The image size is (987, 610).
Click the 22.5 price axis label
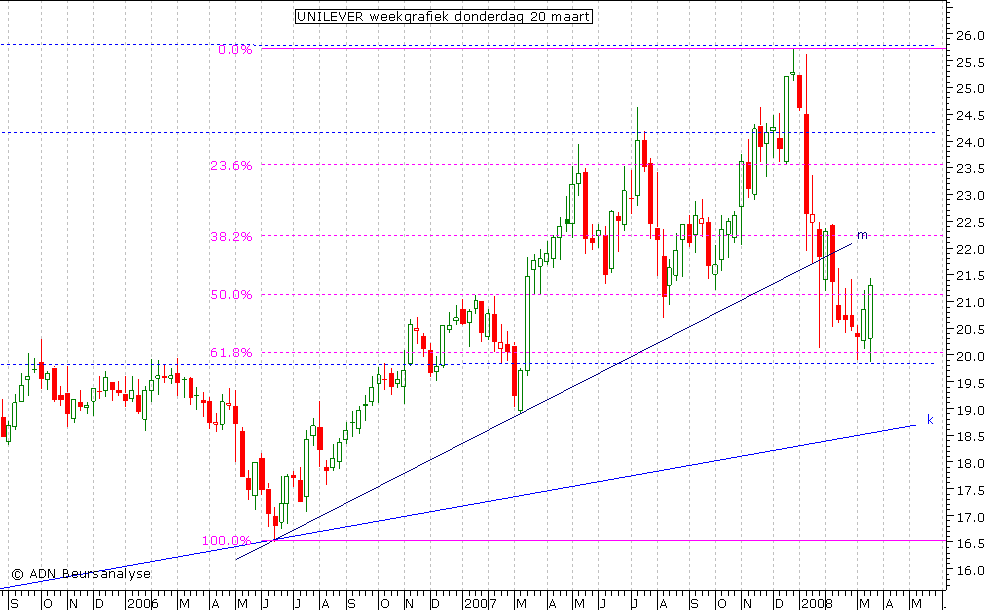(x=970, y=223)
